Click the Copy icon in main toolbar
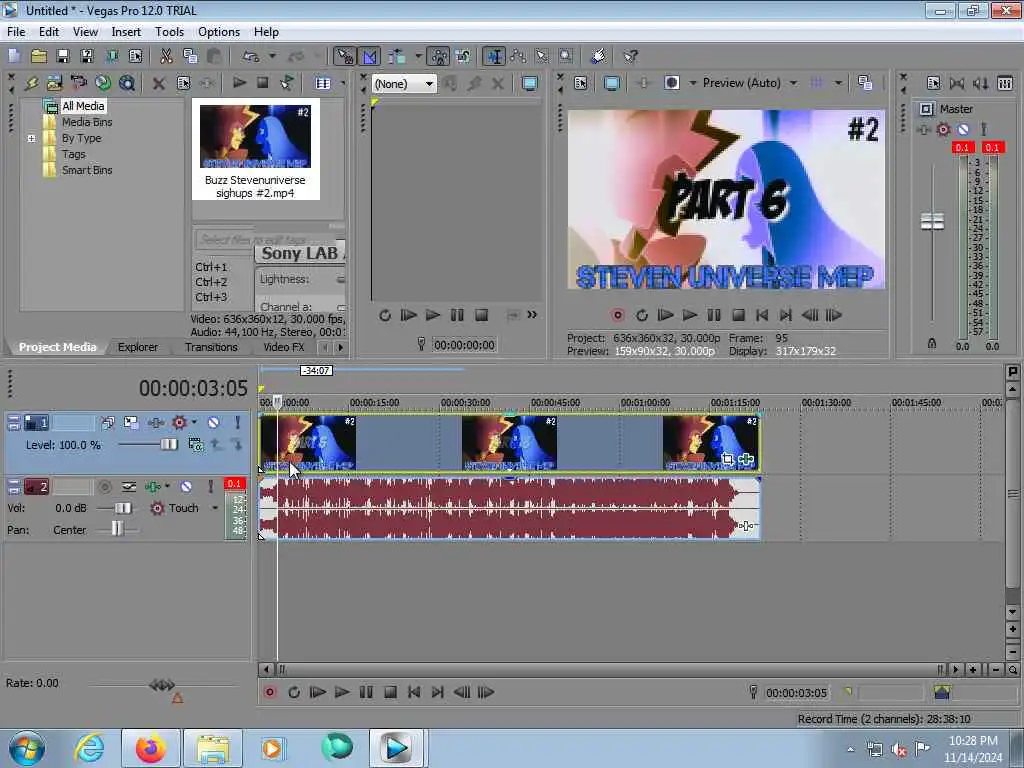The width and height of the screenshot is (1024, 768). coord(190,56)
